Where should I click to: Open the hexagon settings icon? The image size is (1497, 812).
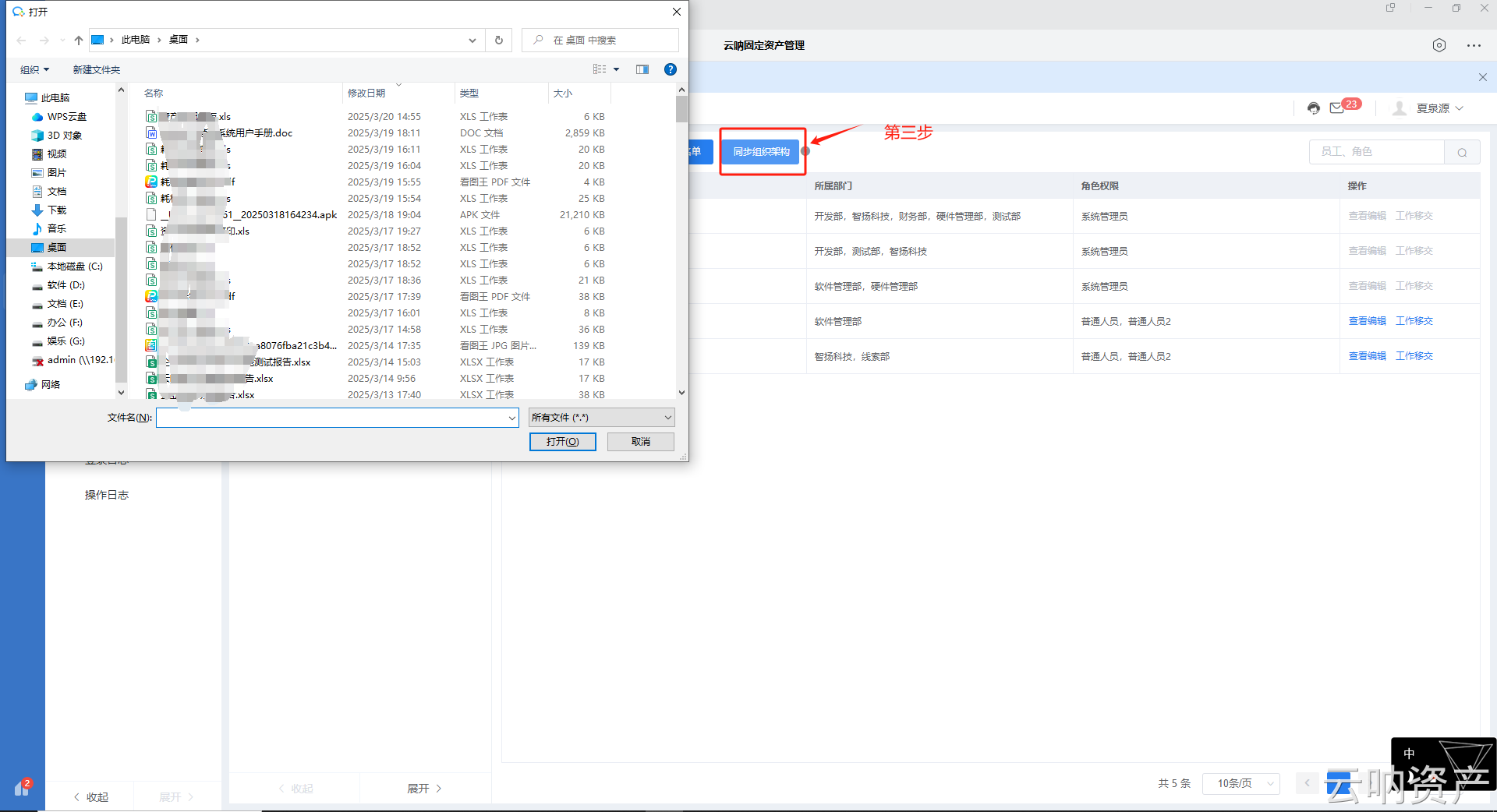(x=1439, y=45)
